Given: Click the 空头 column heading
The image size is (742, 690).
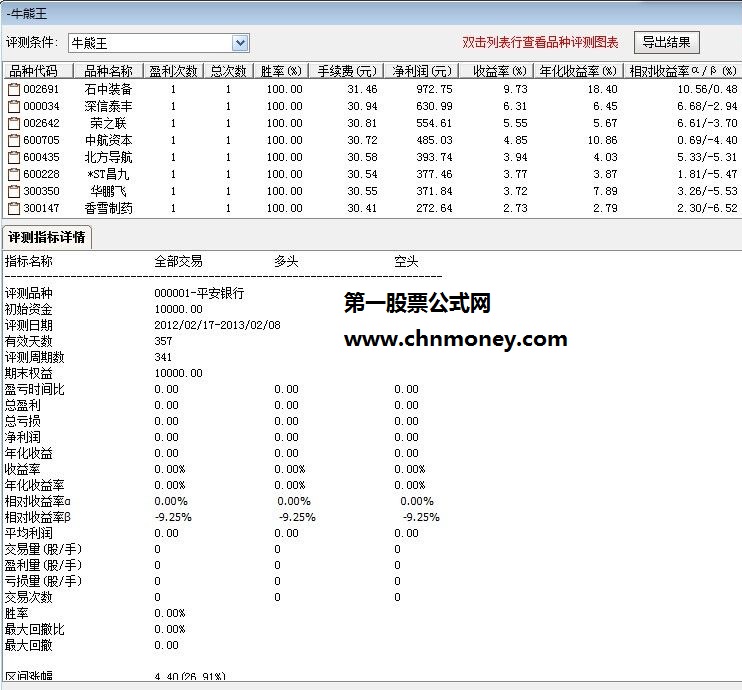Looking at the screenshot, I should click(406, 261).
